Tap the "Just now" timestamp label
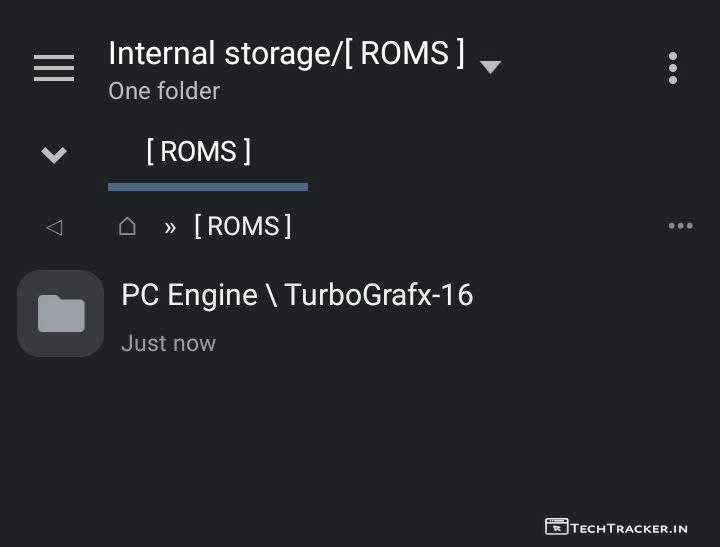This screenshot has height=547, width=720. click(168, 343)
